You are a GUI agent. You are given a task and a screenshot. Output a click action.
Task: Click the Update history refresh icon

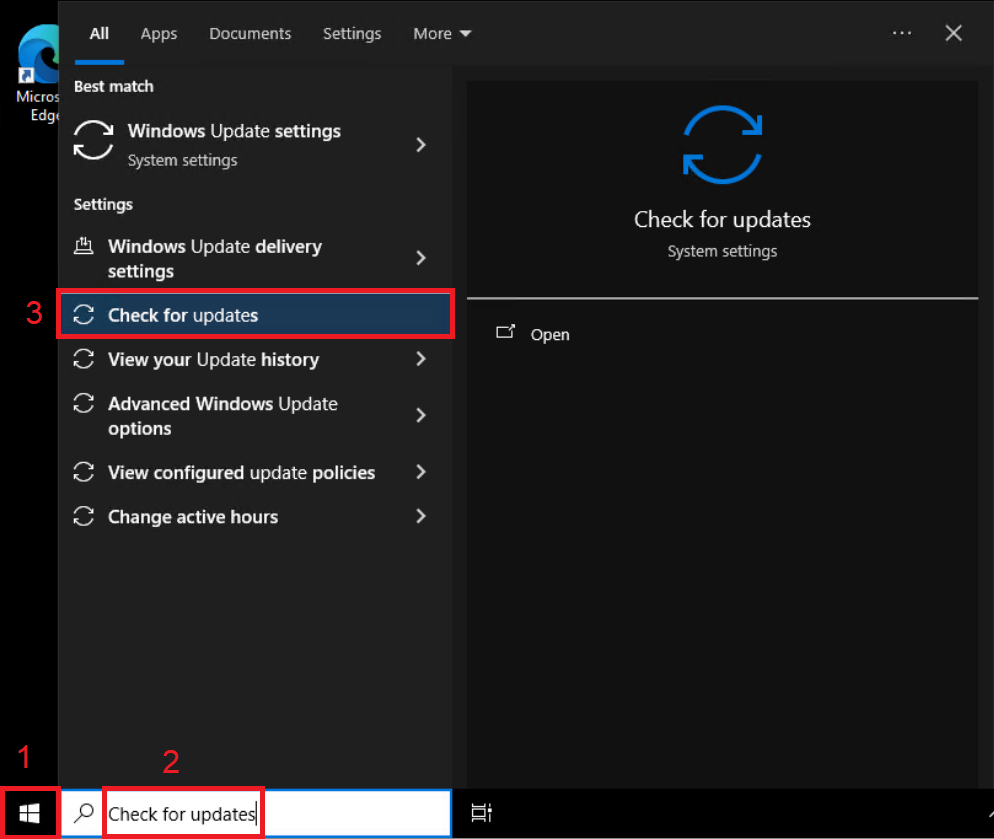click(84, 359)
